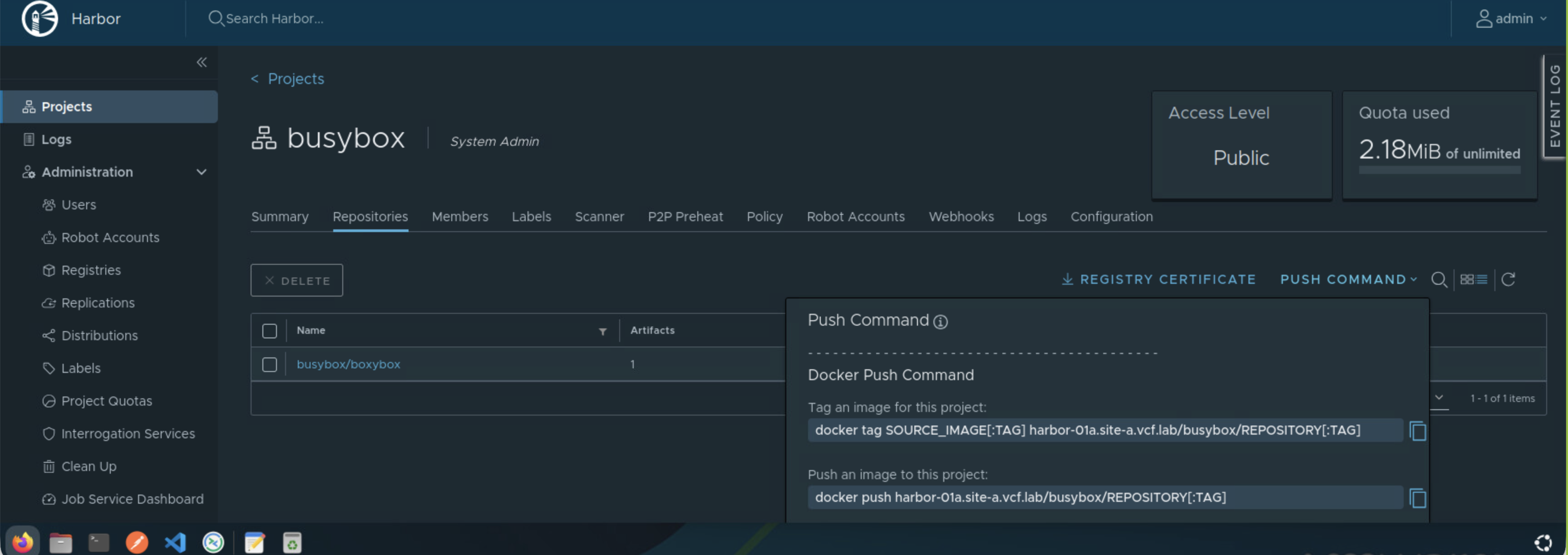Copy the docker tag command

click(1418, 431)
